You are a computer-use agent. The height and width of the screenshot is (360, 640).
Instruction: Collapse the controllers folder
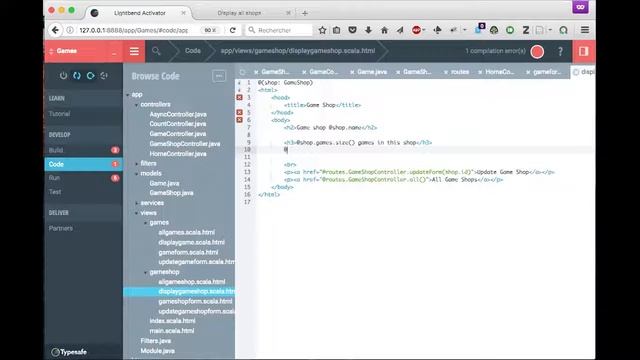[137, 105]
